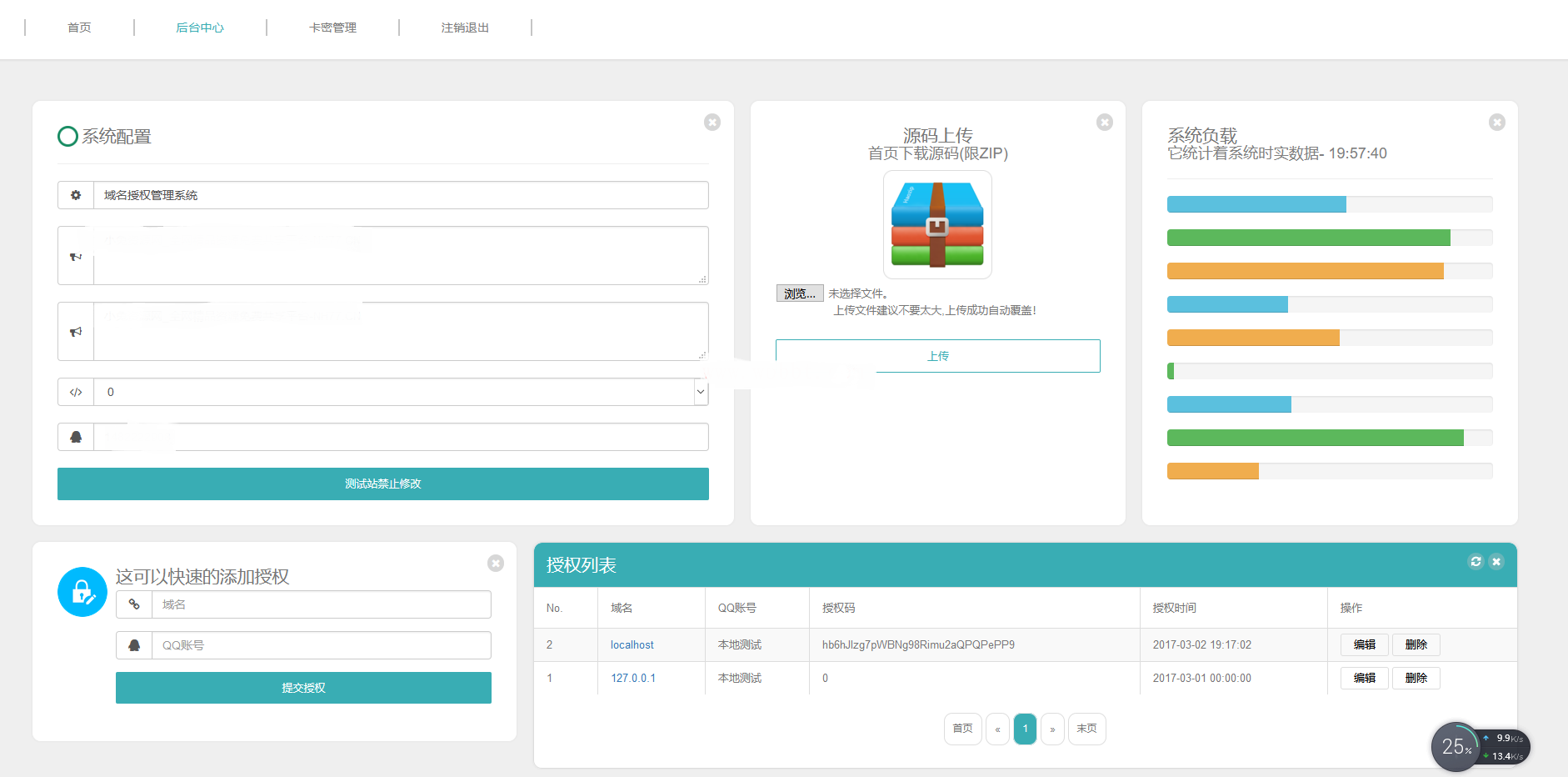Open 首页 from the top menu

tap(79, 27)
